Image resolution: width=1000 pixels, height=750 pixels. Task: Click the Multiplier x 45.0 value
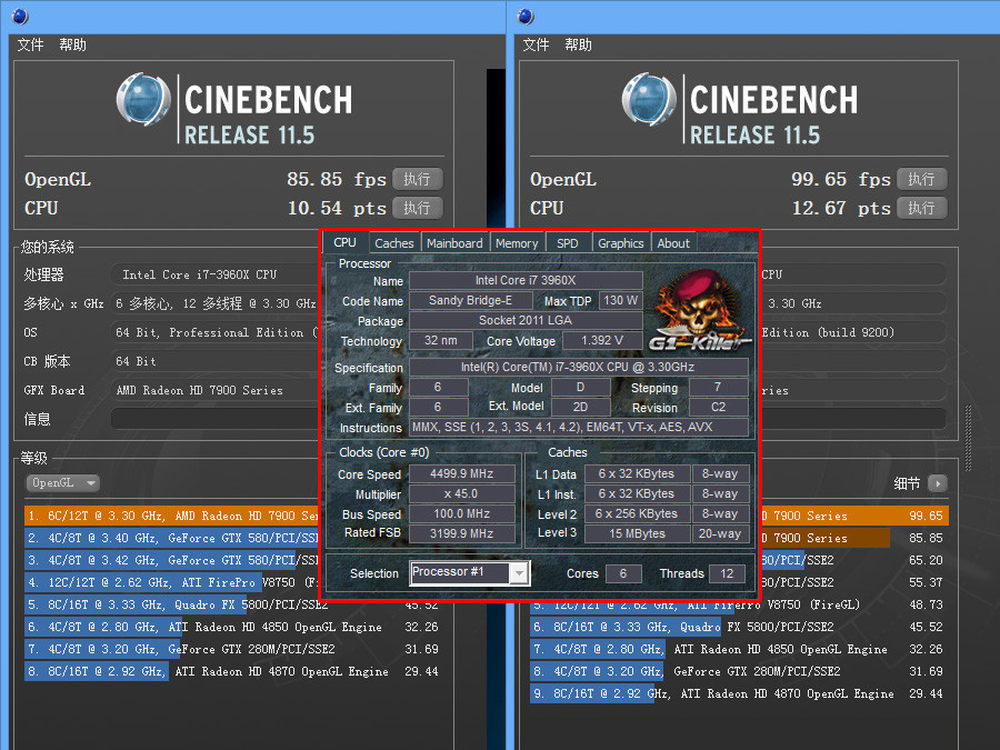(x=462, y=494)
